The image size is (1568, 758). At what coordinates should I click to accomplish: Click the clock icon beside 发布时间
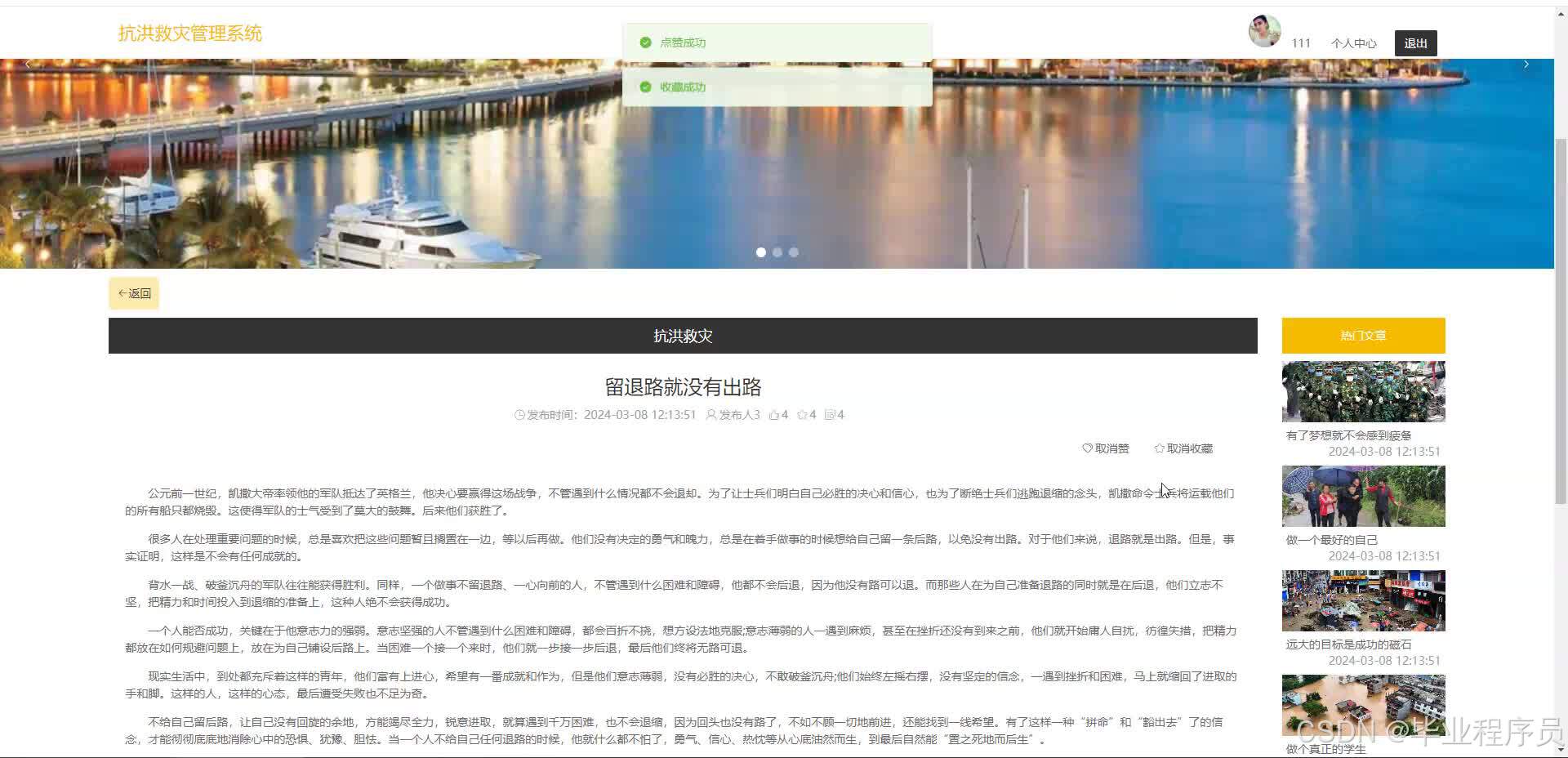[519, 414]
